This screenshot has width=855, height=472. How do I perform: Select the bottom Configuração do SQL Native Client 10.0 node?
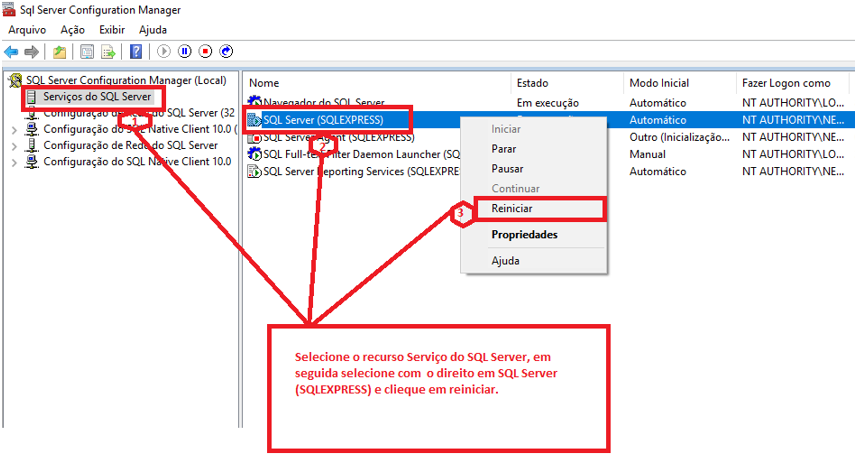tap(137, 162)
